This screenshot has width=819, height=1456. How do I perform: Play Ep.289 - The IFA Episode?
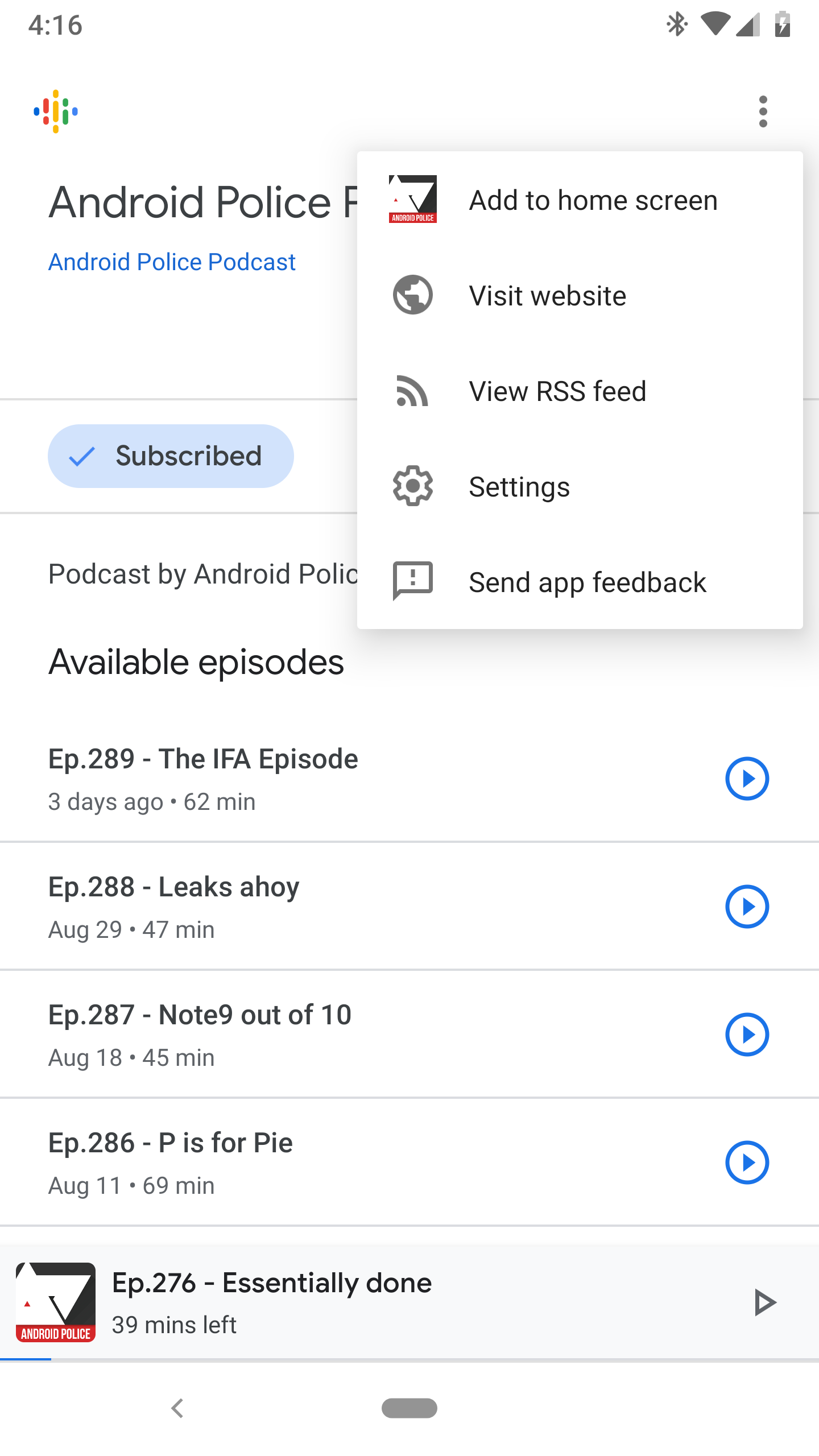[747, 779]
